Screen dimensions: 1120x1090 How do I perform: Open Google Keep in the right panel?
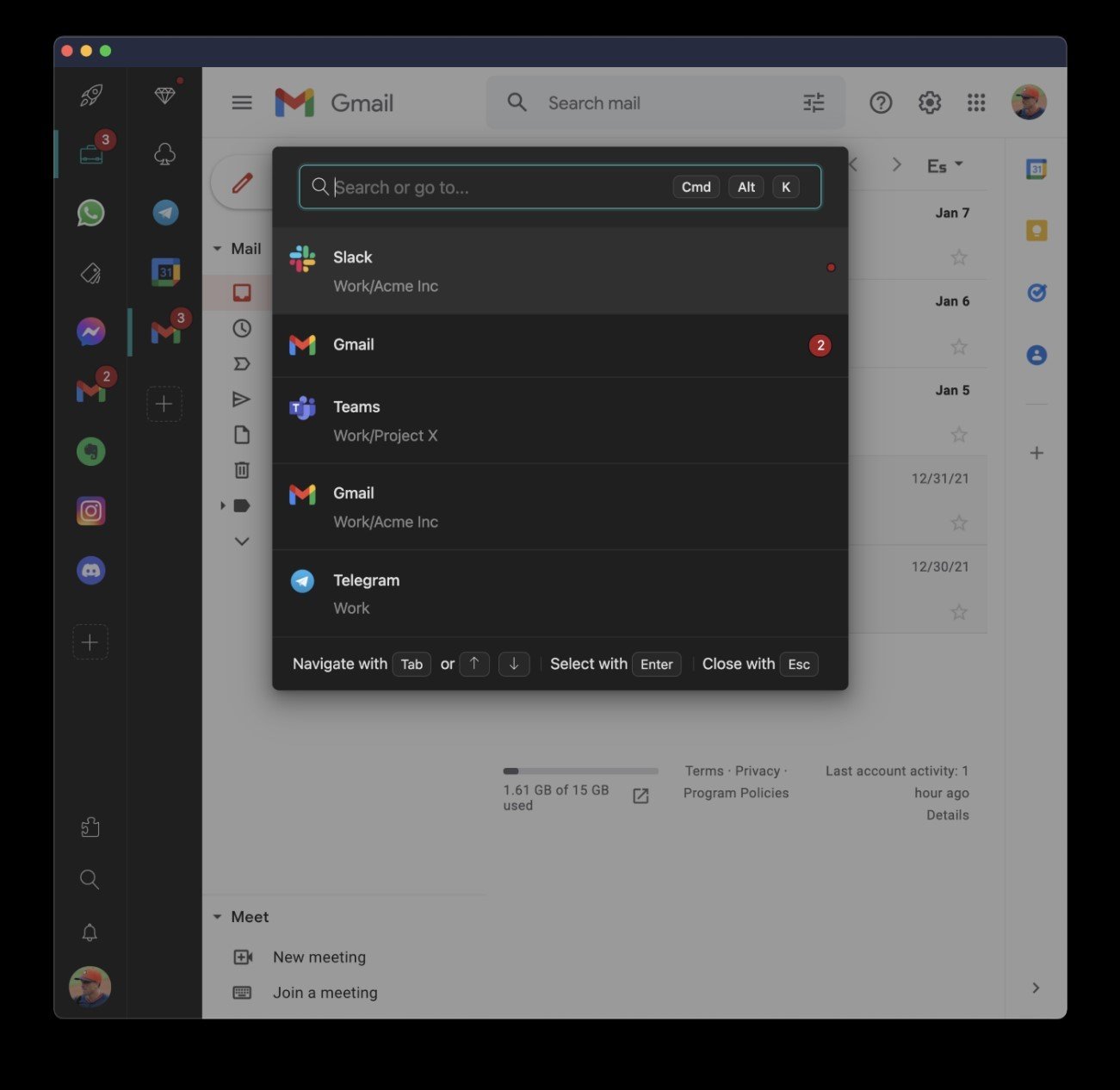pos(1036,229)
